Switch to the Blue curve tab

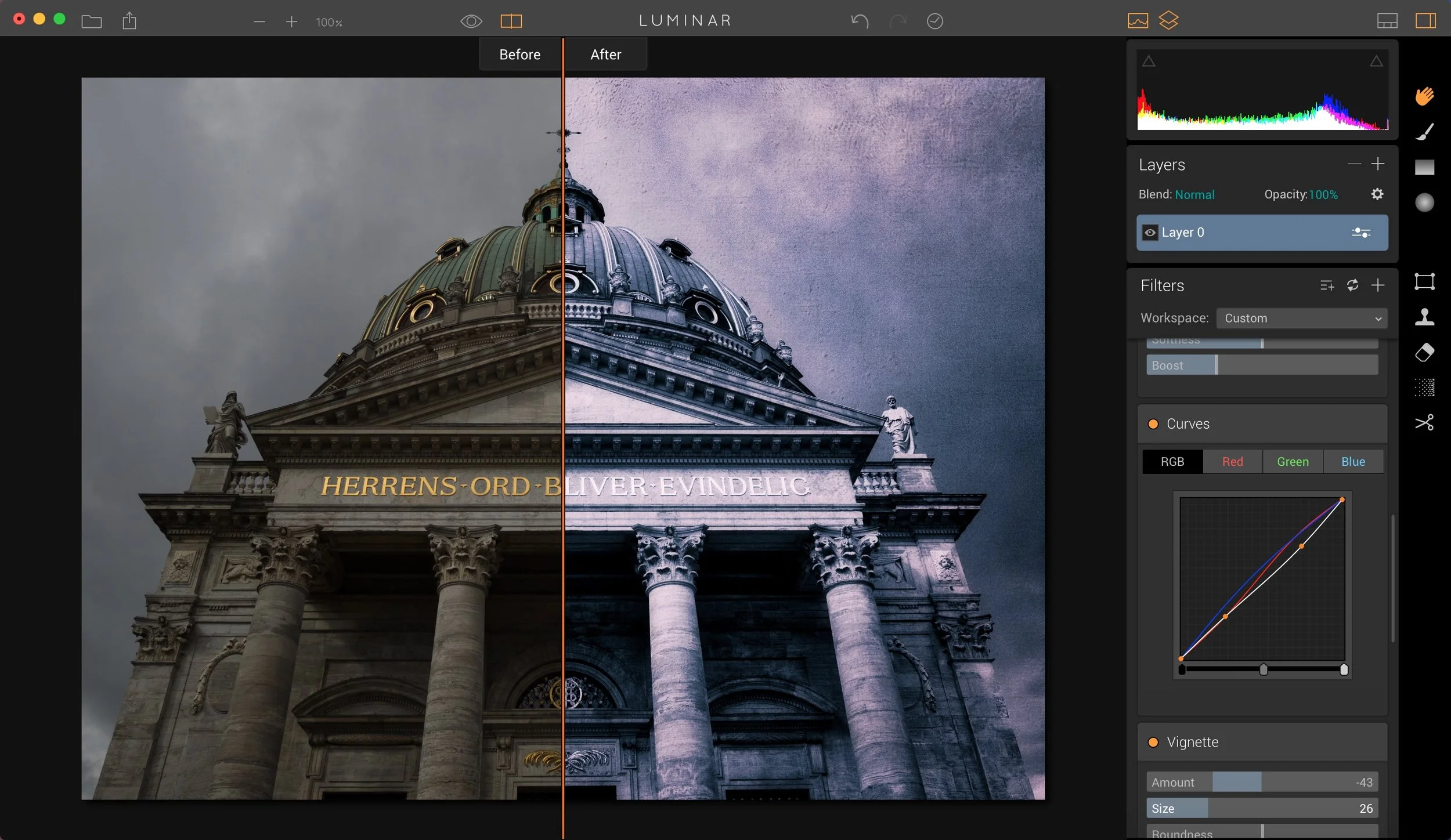[x=1352, y=462]
